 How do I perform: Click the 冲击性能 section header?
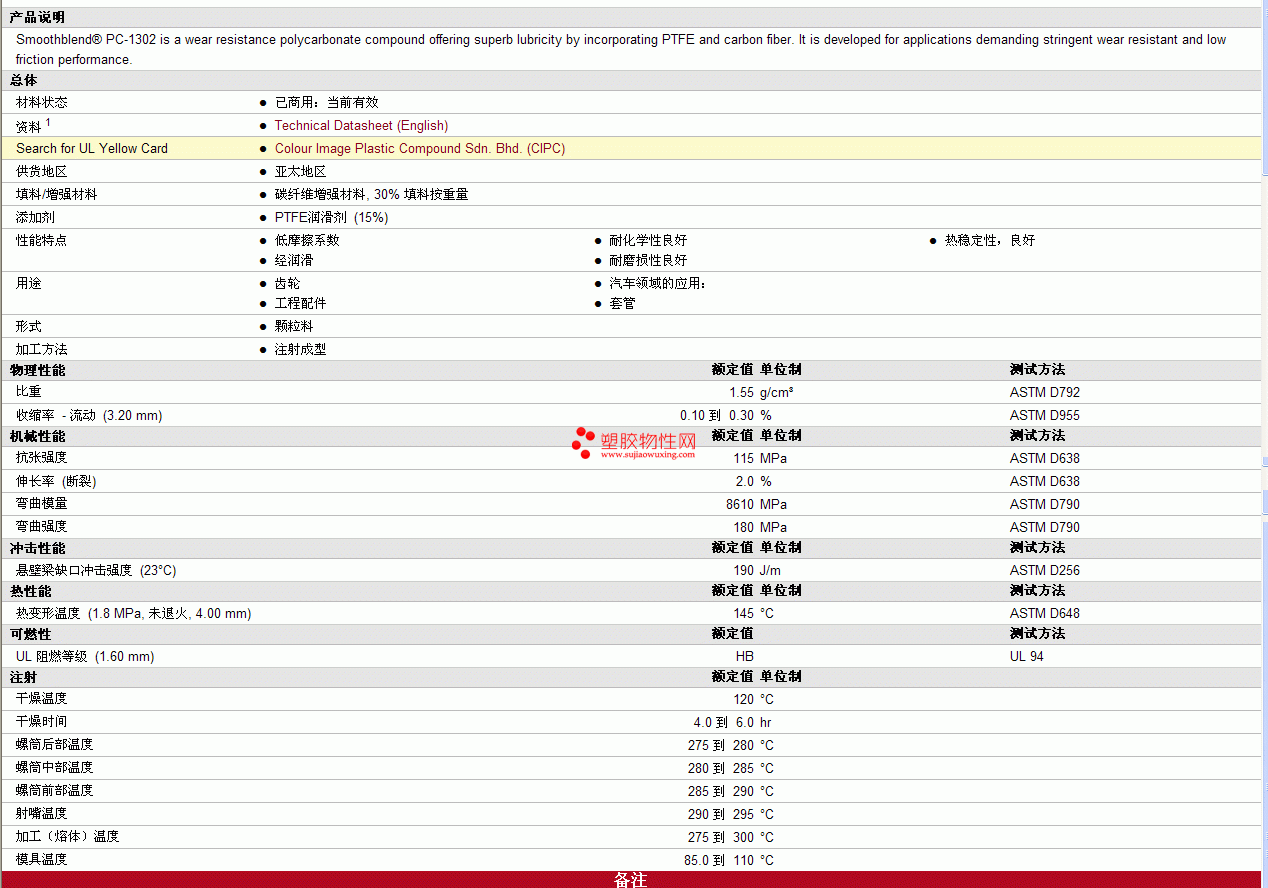pos(37,548)
